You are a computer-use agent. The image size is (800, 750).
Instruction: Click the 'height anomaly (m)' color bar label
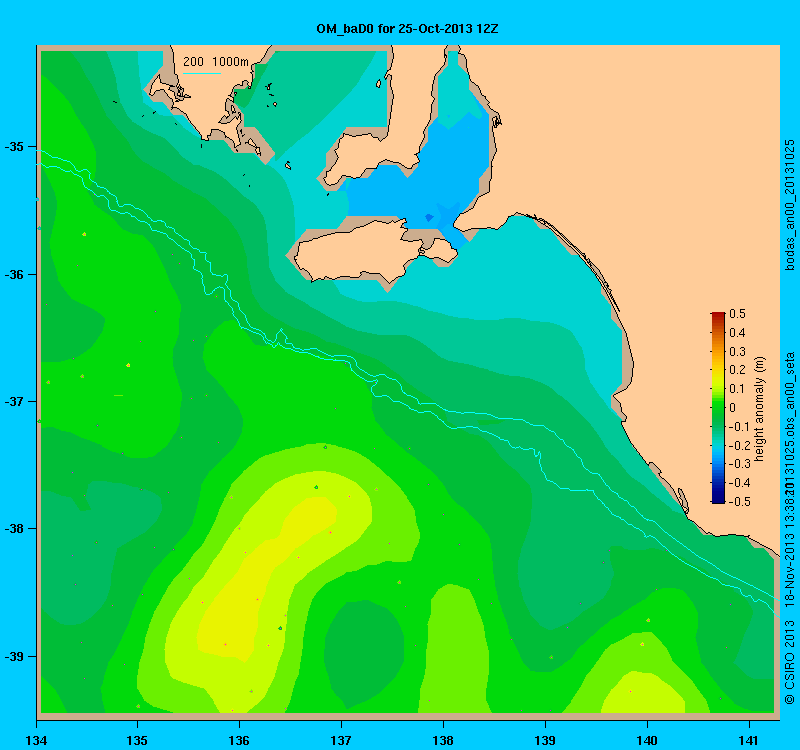point(760,409)
